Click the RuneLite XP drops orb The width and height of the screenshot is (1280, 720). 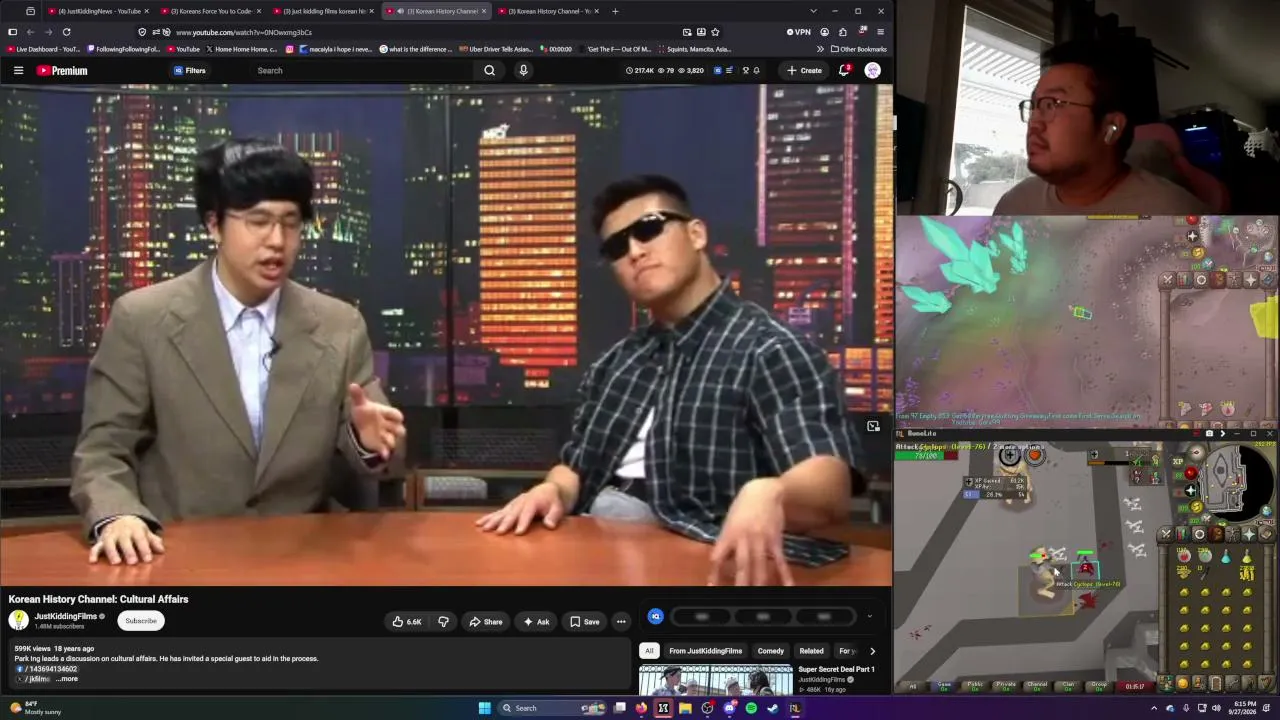tap(1177, 461)
